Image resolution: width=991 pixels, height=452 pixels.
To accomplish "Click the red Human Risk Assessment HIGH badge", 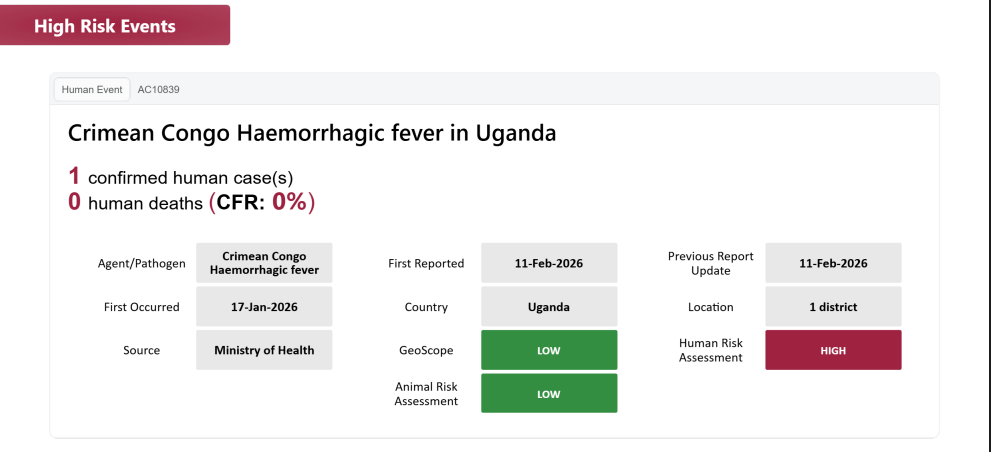I will (833, 350).
